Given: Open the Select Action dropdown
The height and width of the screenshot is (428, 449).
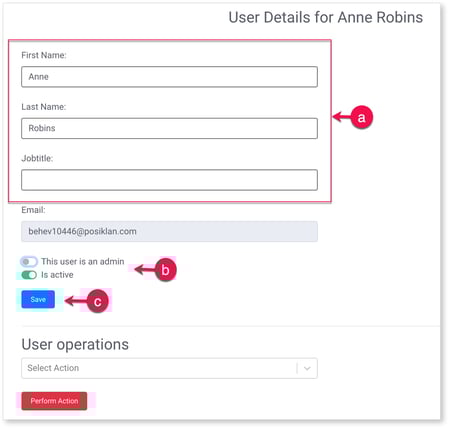Looking at the screenshot, I should click(169, 368).
